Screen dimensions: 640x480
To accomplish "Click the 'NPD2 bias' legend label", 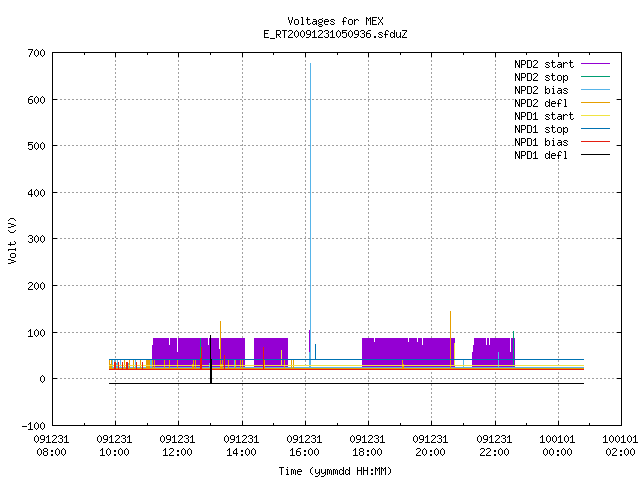I will tap(541, 90).
